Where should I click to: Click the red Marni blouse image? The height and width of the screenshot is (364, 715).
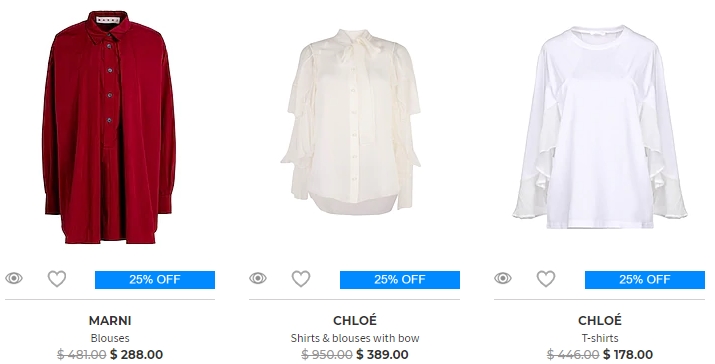coord(109,127)
